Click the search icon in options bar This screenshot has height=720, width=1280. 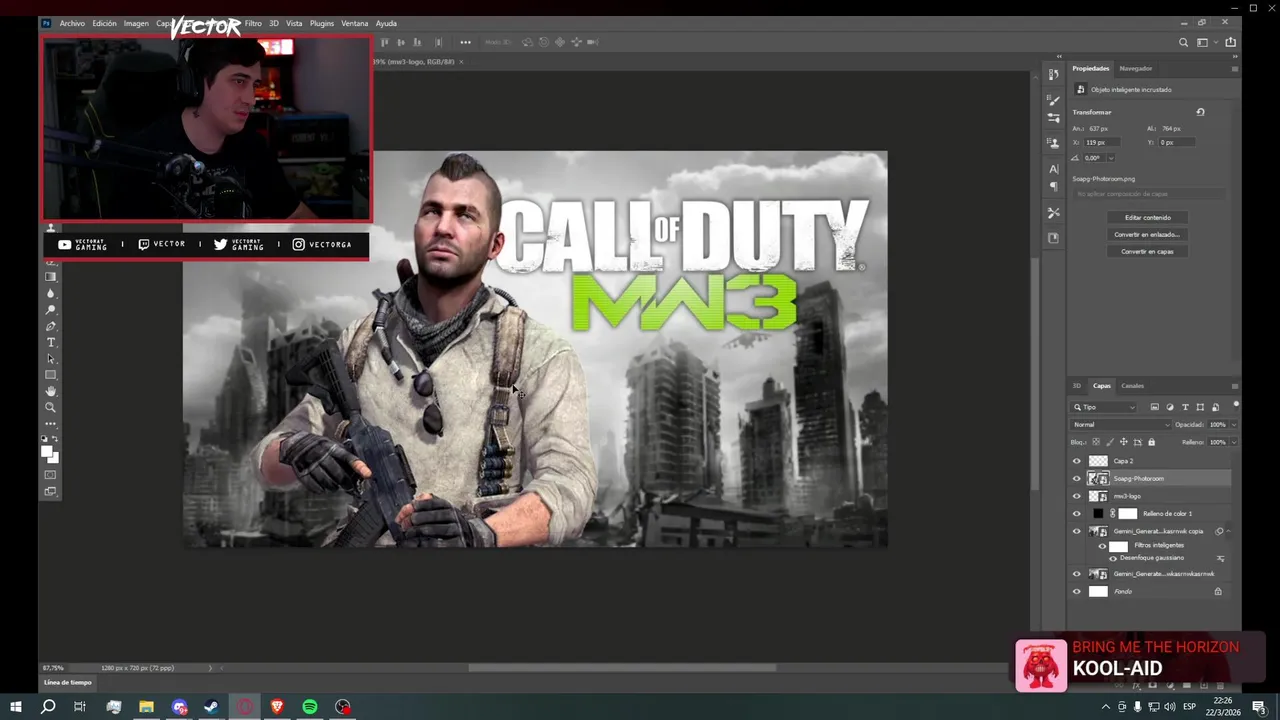[x=1183, y=42]
